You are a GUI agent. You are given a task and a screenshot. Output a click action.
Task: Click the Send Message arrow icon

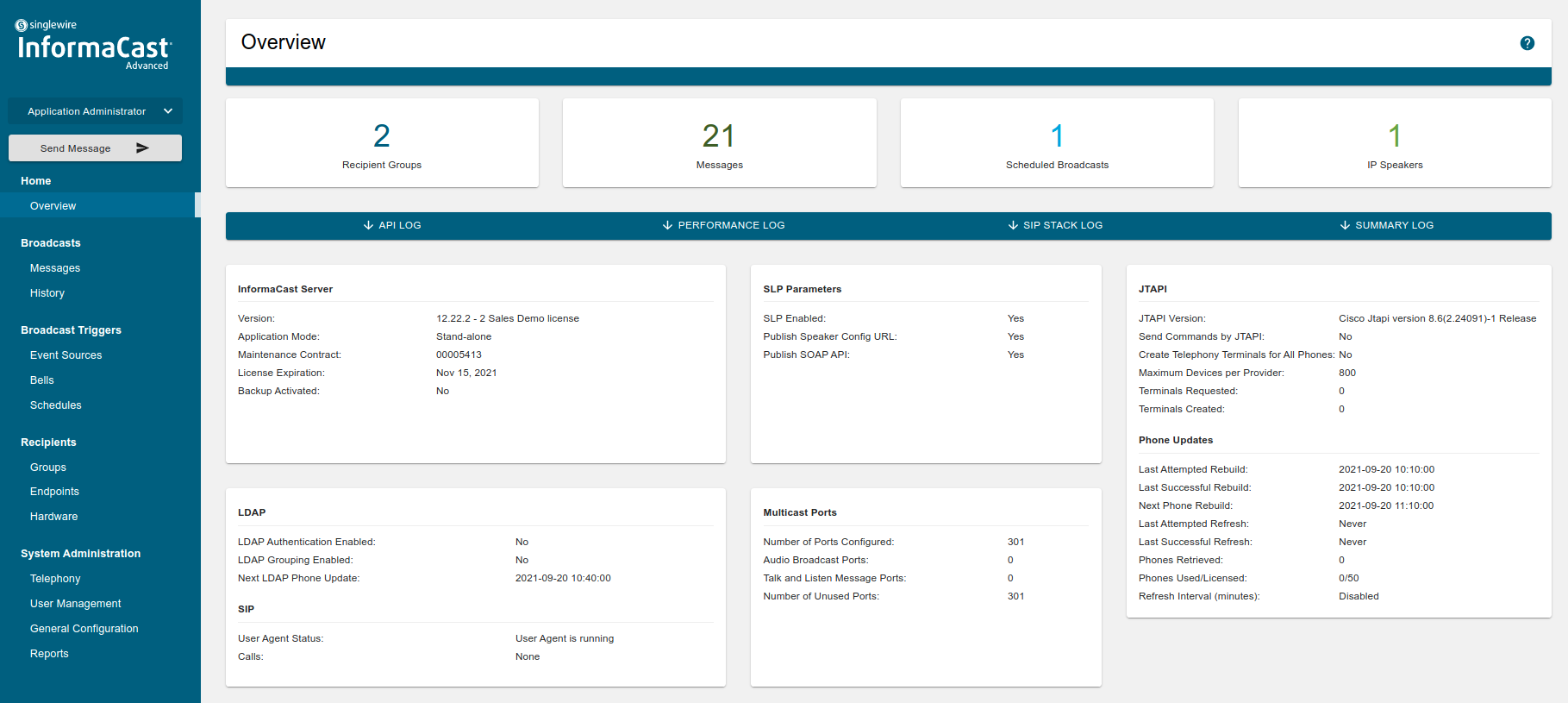143,148
